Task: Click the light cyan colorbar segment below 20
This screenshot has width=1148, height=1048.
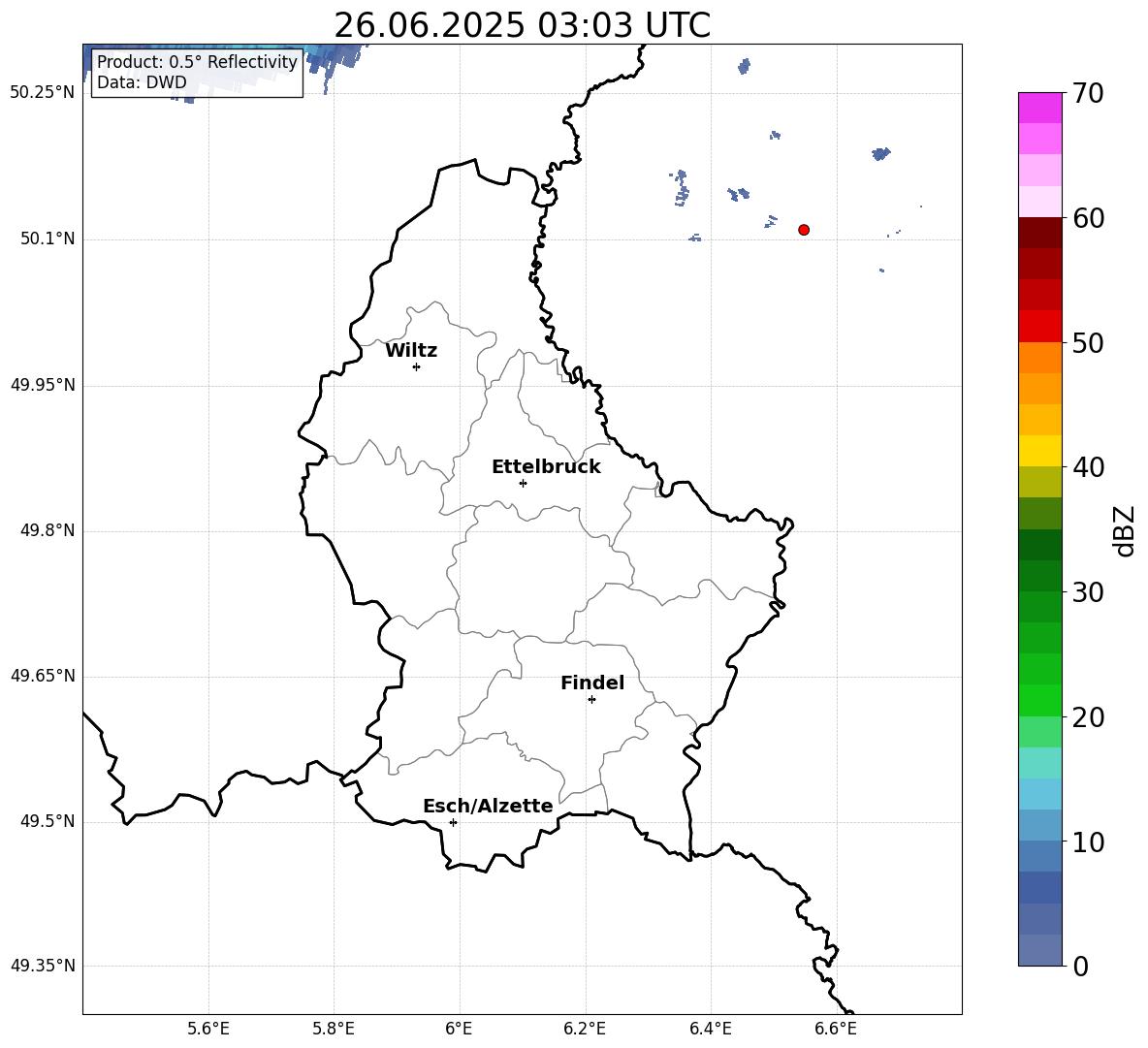Action: 1040,763
